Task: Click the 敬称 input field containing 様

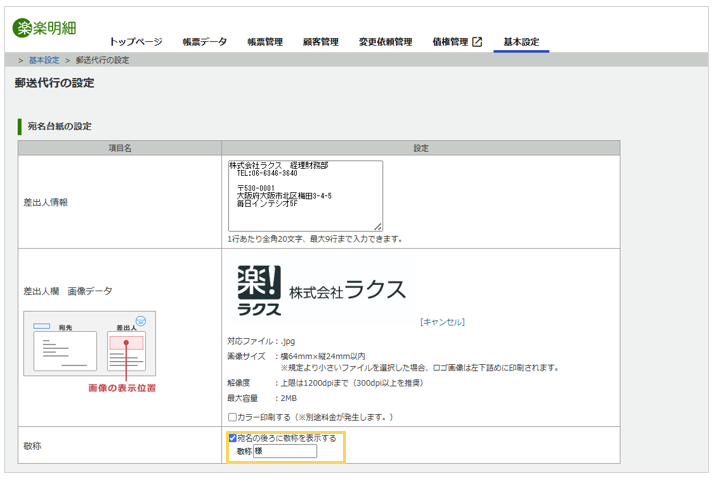Action: (x=285, y=451)
